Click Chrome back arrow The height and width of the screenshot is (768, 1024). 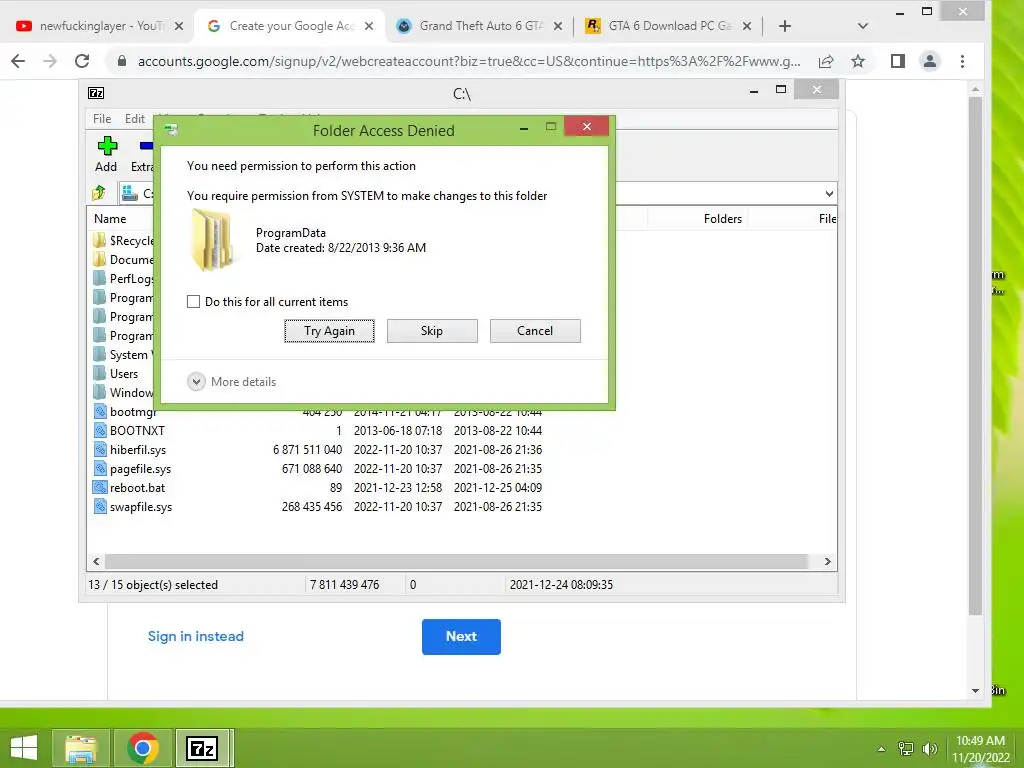18,61
